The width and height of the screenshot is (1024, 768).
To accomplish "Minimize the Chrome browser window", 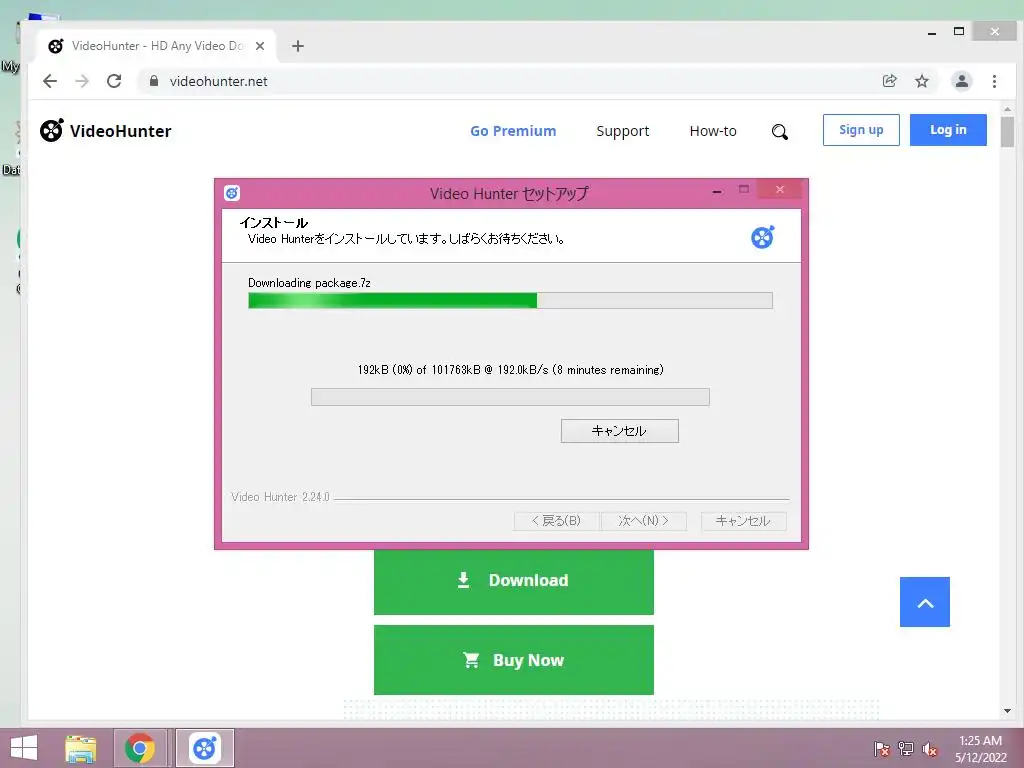I will (x=932, y=32).
